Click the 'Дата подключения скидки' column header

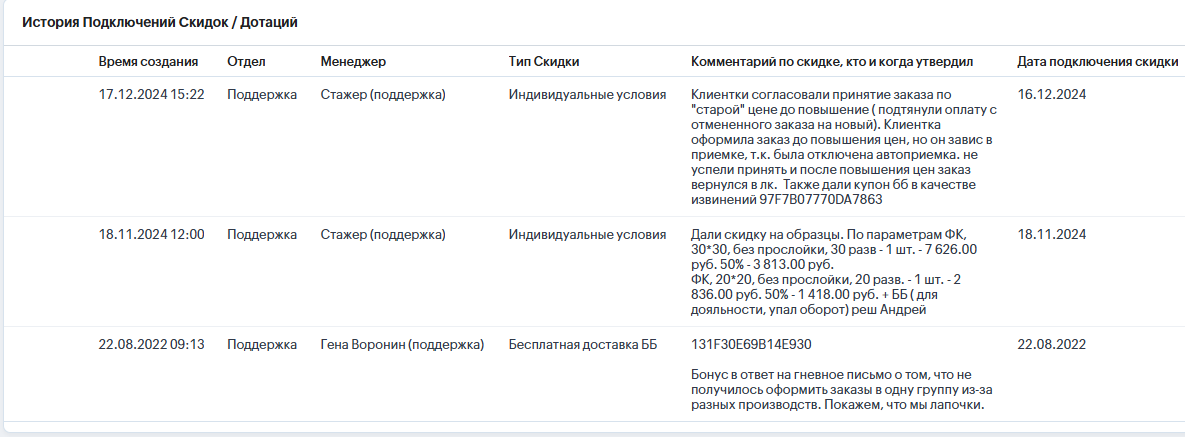1097,62
